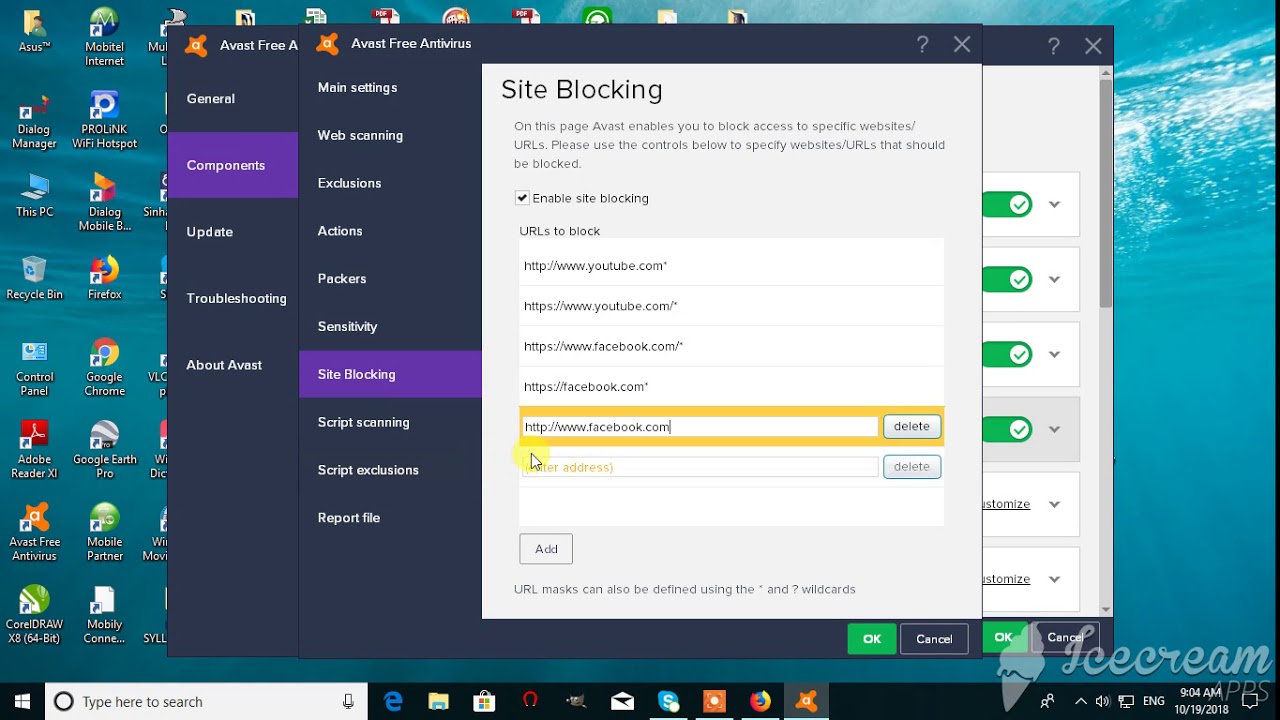1280x720 pixels.
Task: Uncheck Enable site blocking checkbox
Action: click(x=522, y=198)
